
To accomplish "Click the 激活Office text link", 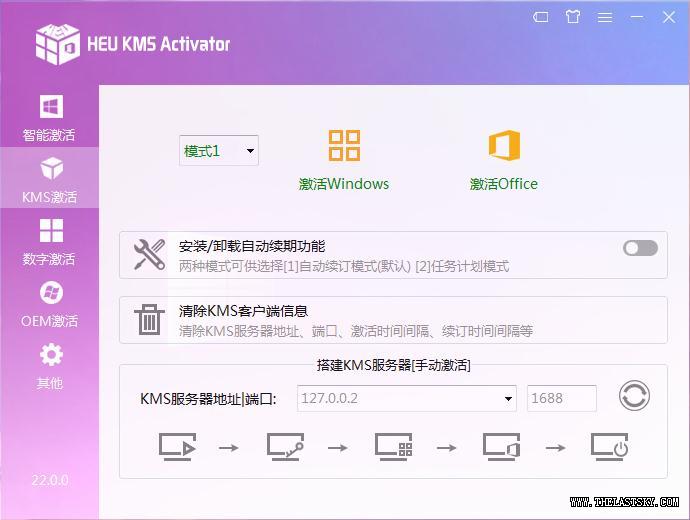I will 504,184.
